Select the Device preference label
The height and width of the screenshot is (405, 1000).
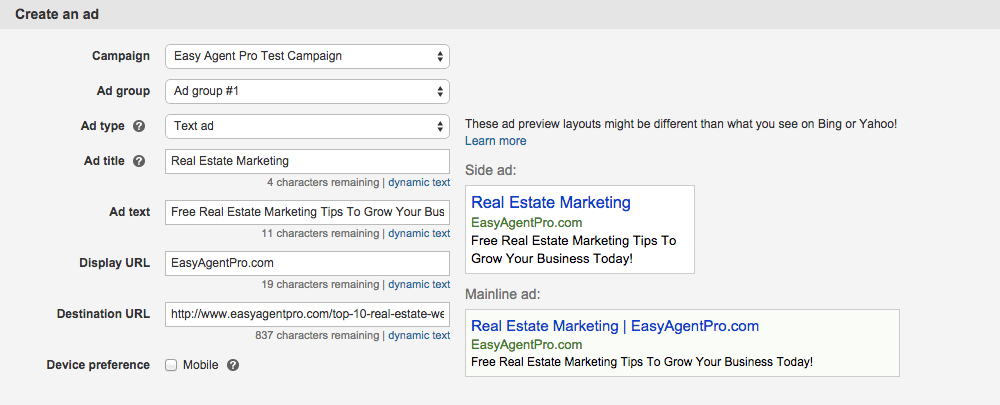(98, 365)
